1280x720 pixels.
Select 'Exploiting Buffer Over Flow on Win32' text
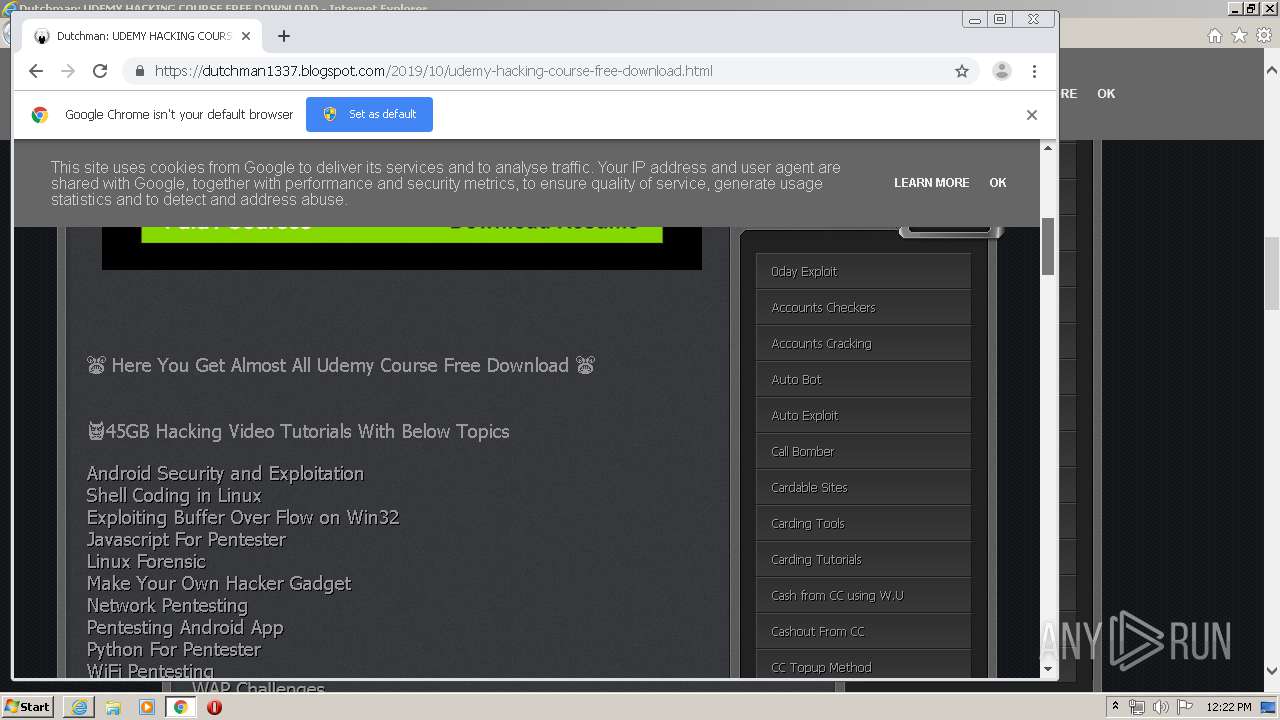pyautogui.click(x=243, y=517)
